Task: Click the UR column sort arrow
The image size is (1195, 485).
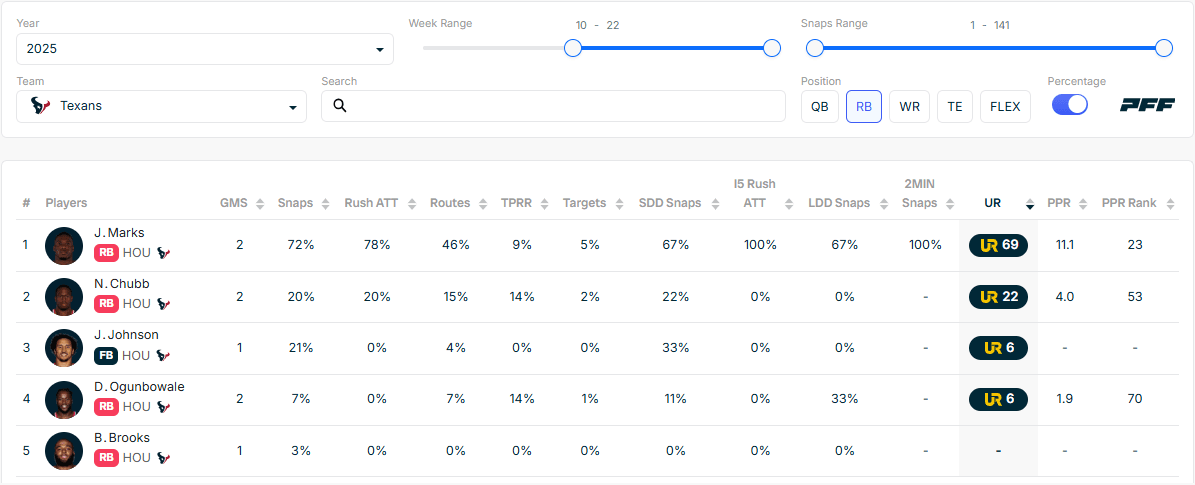Action: (x=1030, y=204)
